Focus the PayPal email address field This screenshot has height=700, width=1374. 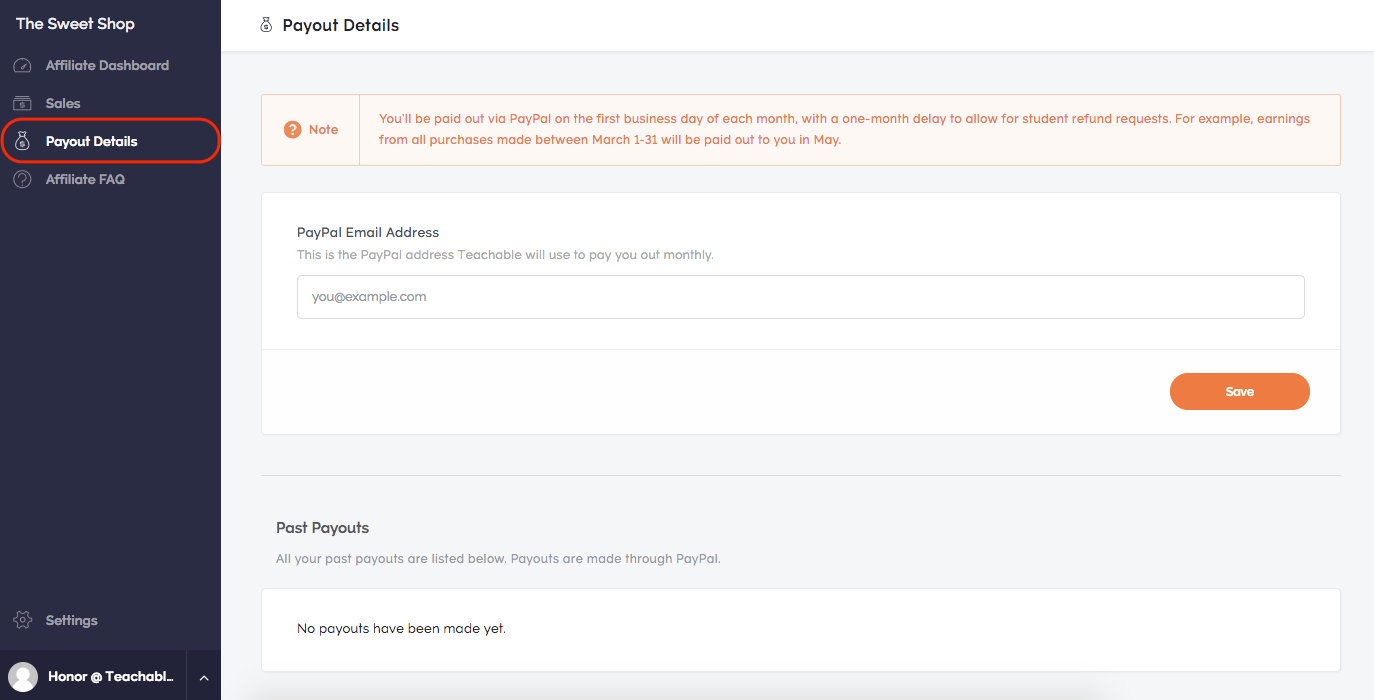pos(800,297)
